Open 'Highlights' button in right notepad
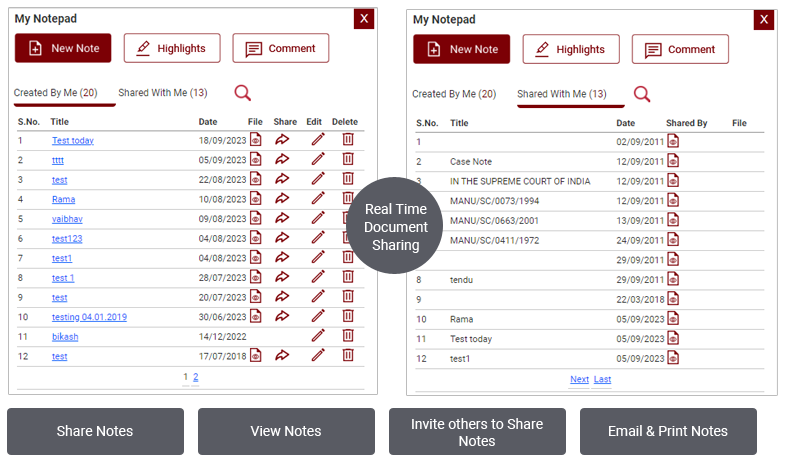This screenshot has height=476, width=800. pyautogui.click(x=571, y=49)
